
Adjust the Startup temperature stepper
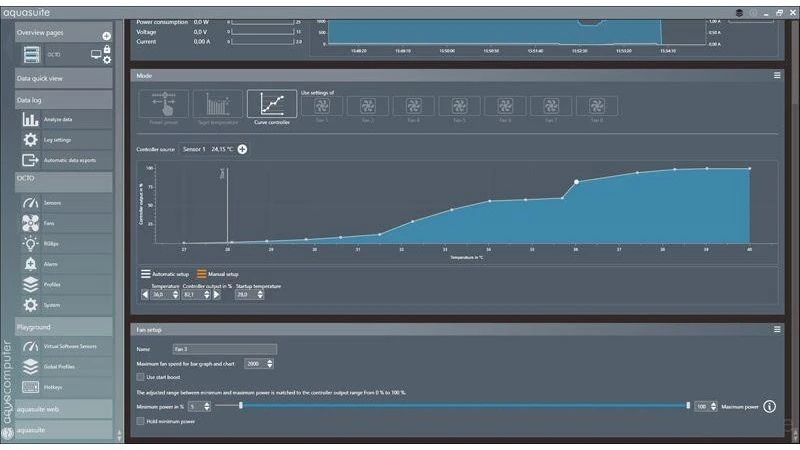tap(260, 294)
